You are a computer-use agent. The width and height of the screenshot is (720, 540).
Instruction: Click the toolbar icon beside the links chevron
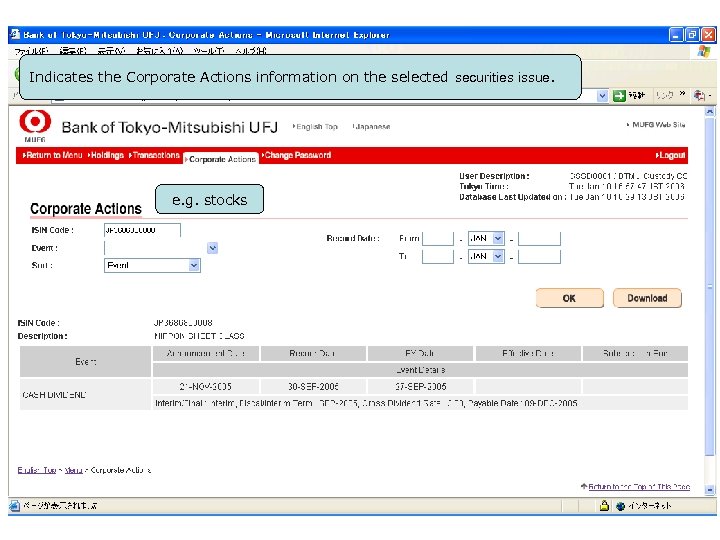click(699, 96)
